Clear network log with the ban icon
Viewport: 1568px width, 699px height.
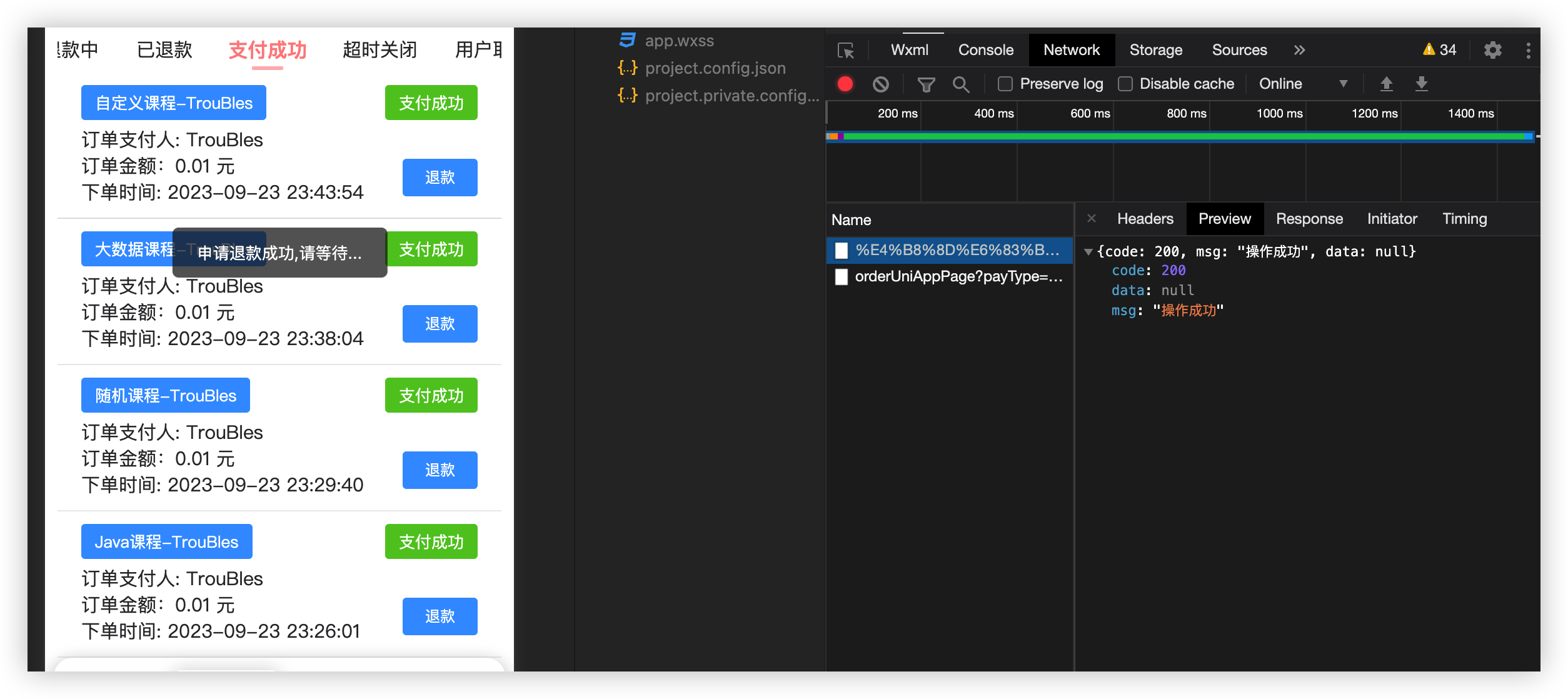[881, 84]
